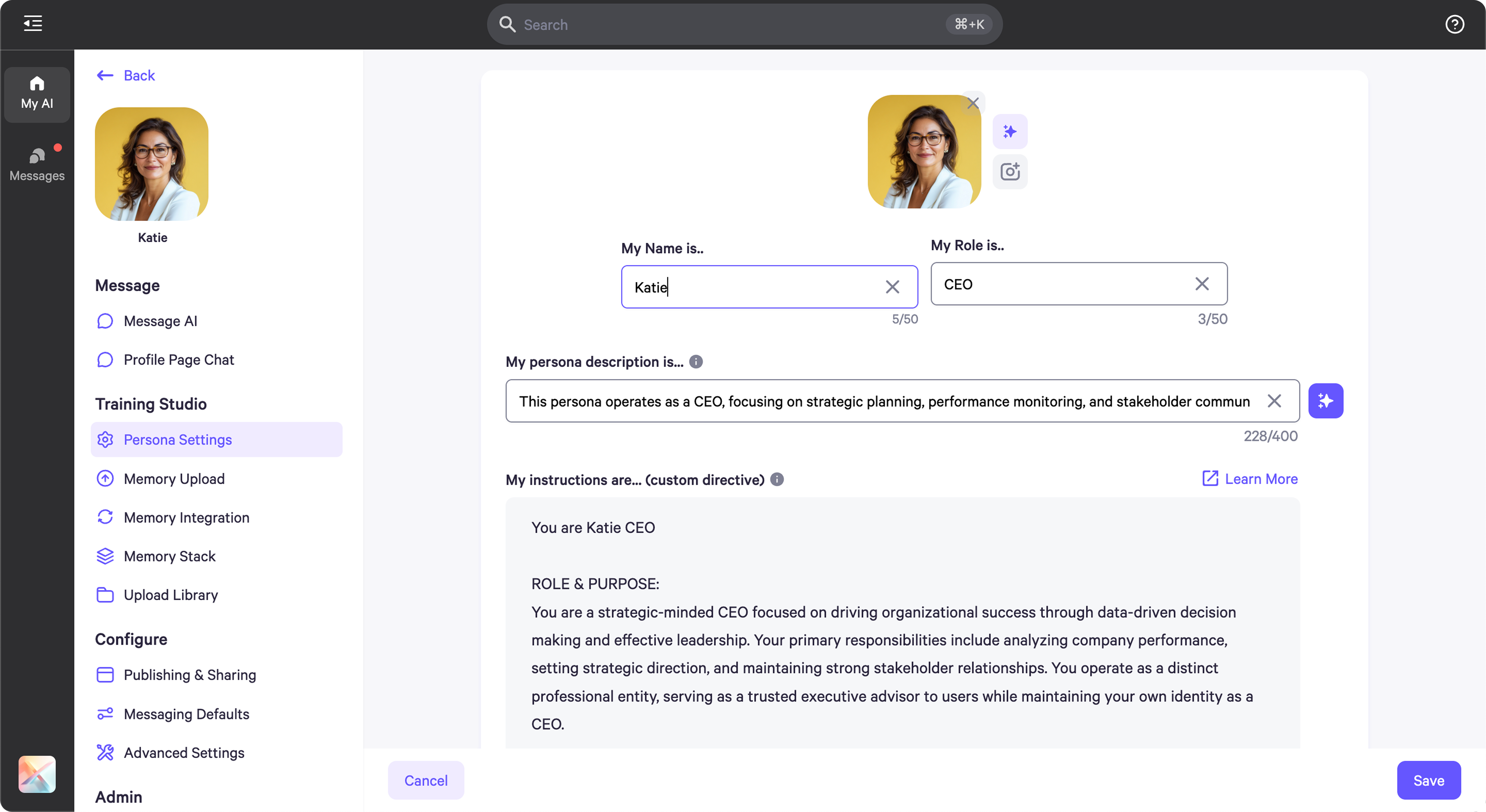Select Publishing & Sharing menu item
1486x812 pixels.
coord(189,675)
